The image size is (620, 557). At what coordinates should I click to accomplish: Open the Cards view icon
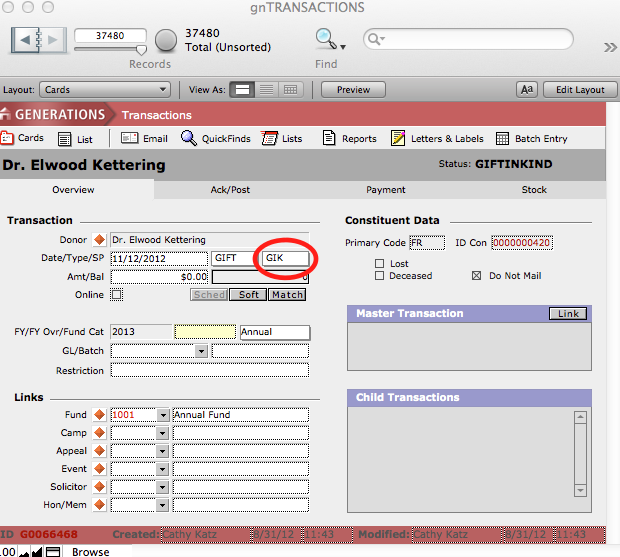[7, 139]
